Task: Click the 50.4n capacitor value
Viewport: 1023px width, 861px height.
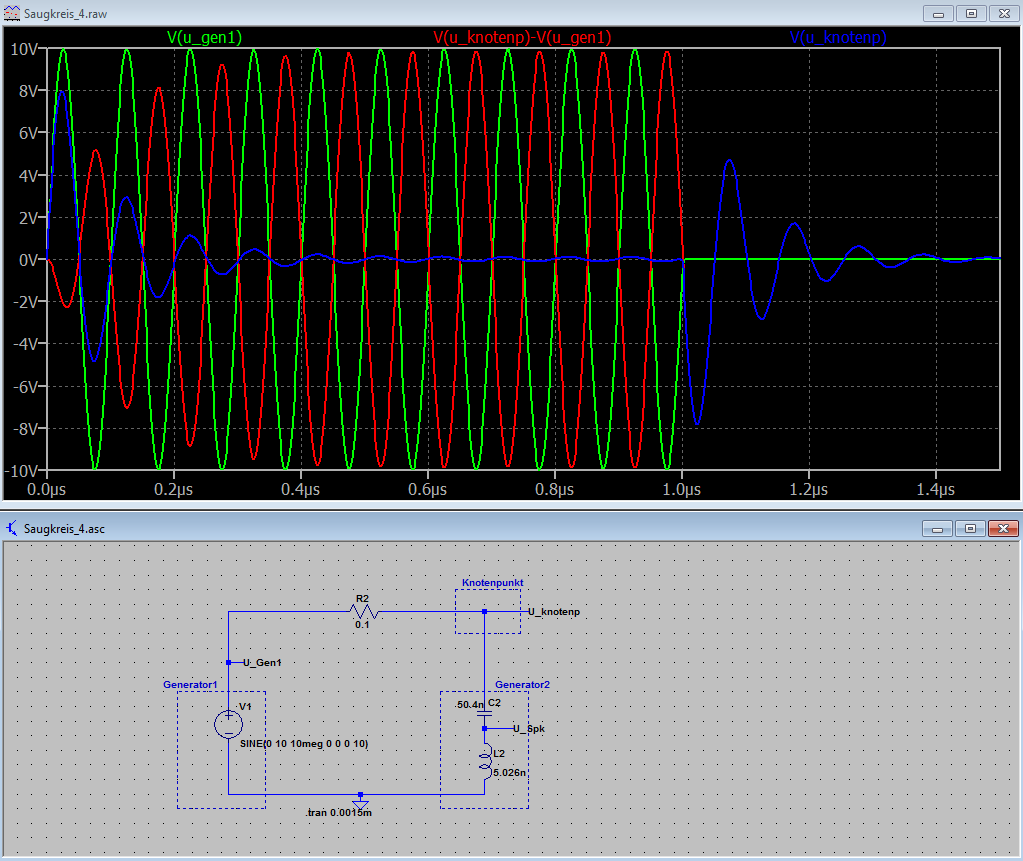Action: (467, 705)
